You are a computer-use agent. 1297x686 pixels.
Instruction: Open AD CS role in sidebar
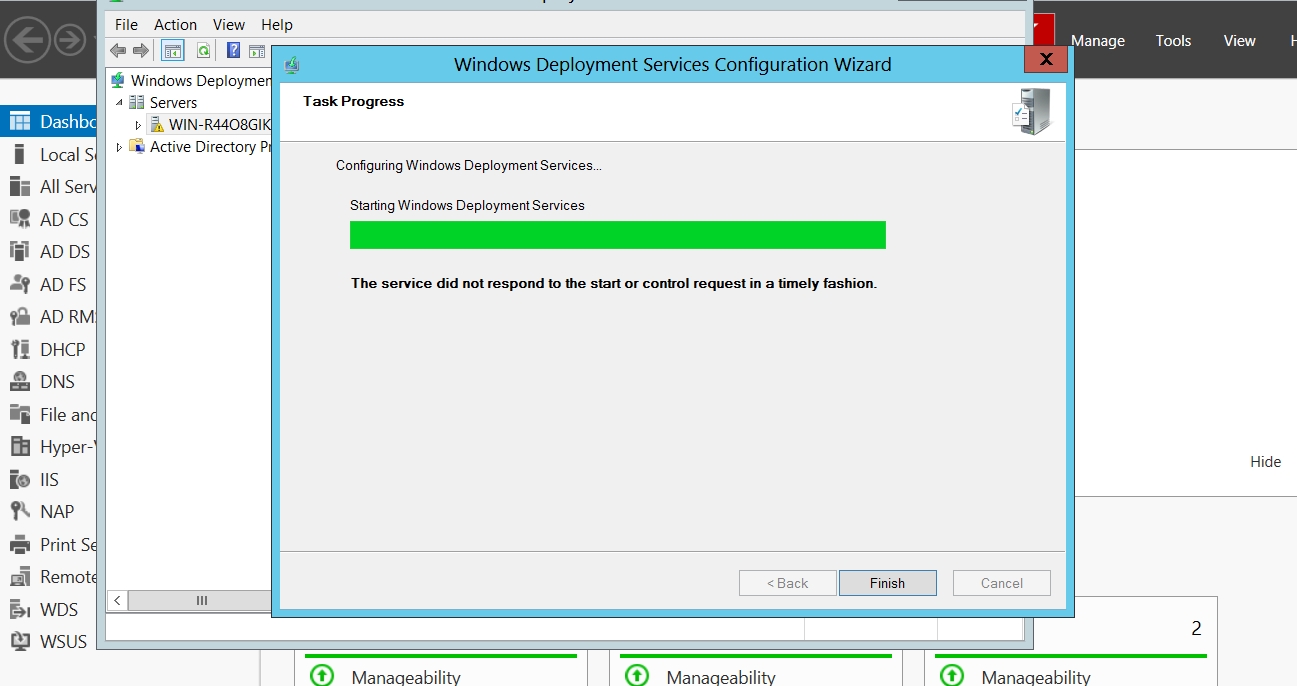[x=48, y=219]
